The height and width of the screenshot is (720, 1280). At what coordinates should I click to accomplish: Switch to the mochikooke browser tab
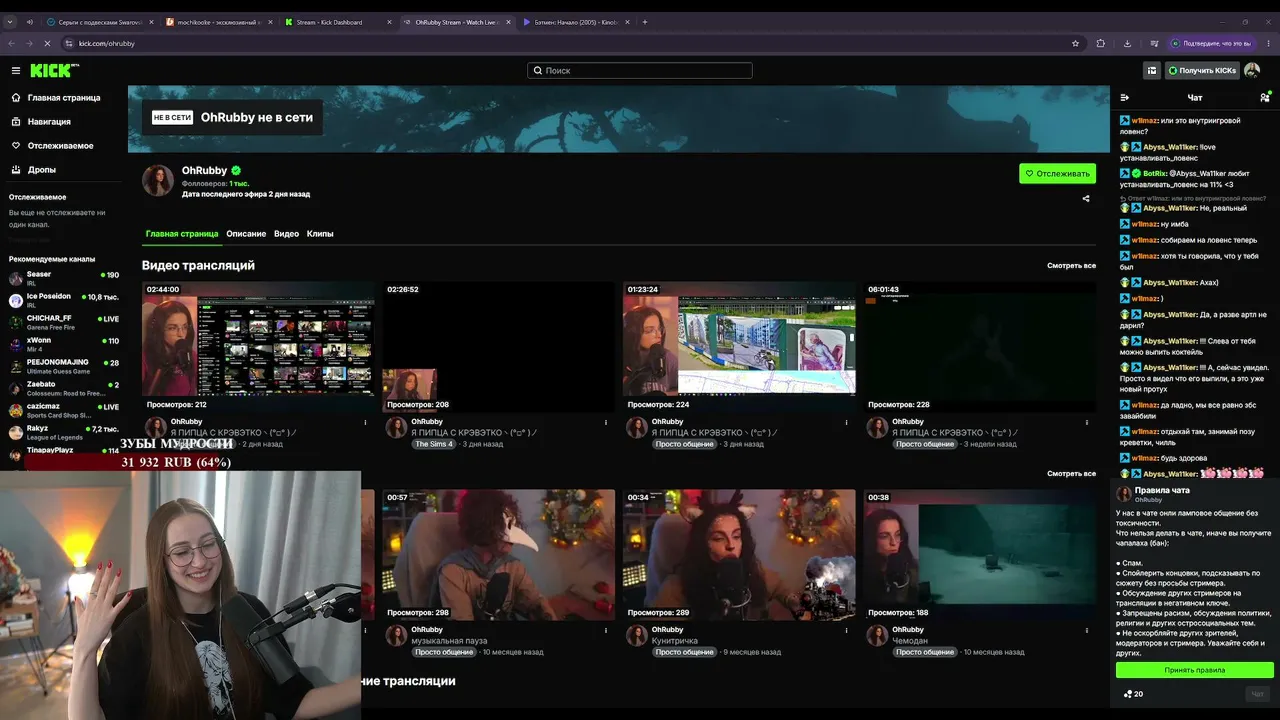pyautogui.click(x=217, y=22)
